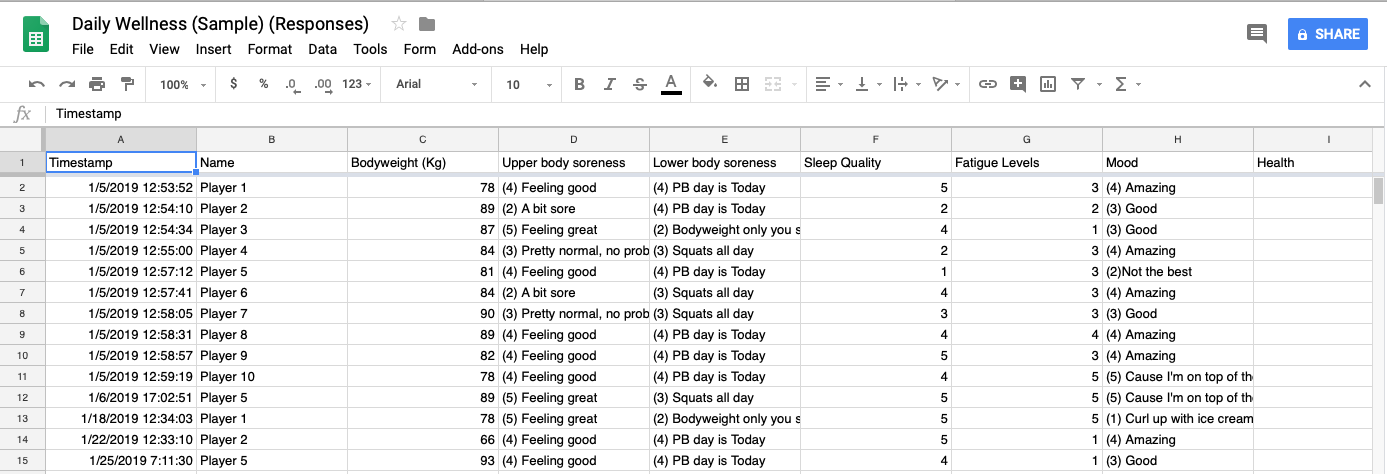Insert a chart using chart icon
The image size is (1387, 474).
(1048, 85)
